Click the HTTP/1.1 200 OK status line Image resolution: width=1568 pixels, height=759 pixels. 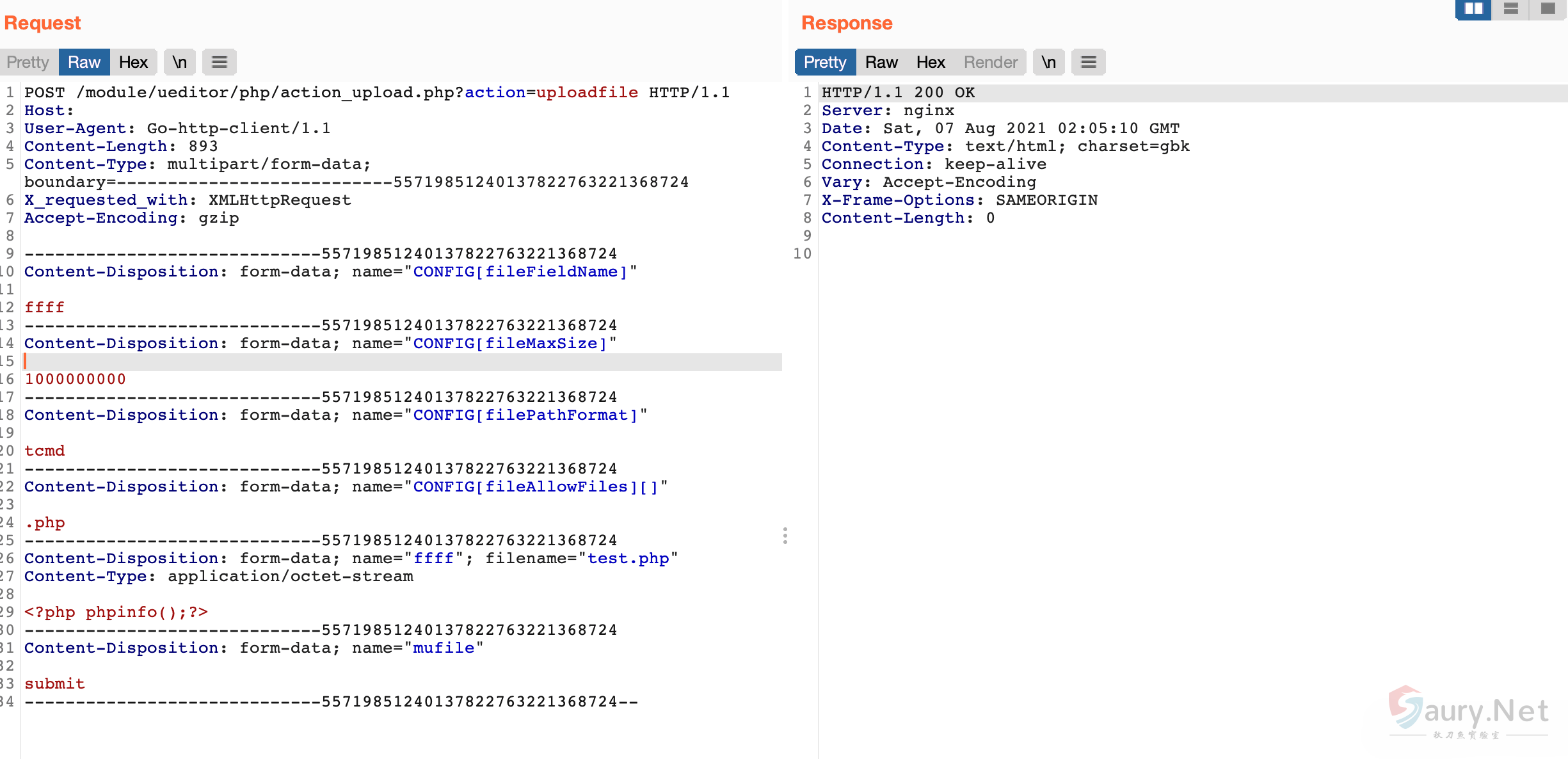point(898,93)
